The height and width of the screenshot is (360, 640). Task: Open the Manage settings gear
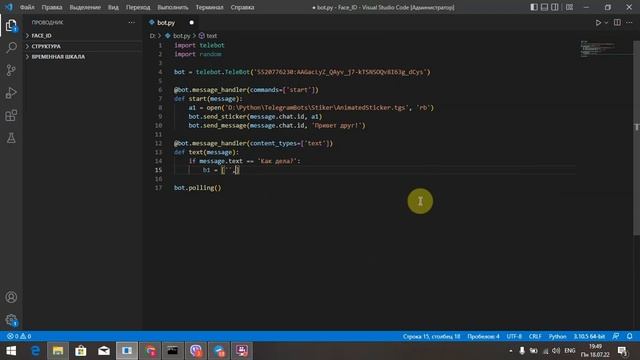click(x=11, y=320)
